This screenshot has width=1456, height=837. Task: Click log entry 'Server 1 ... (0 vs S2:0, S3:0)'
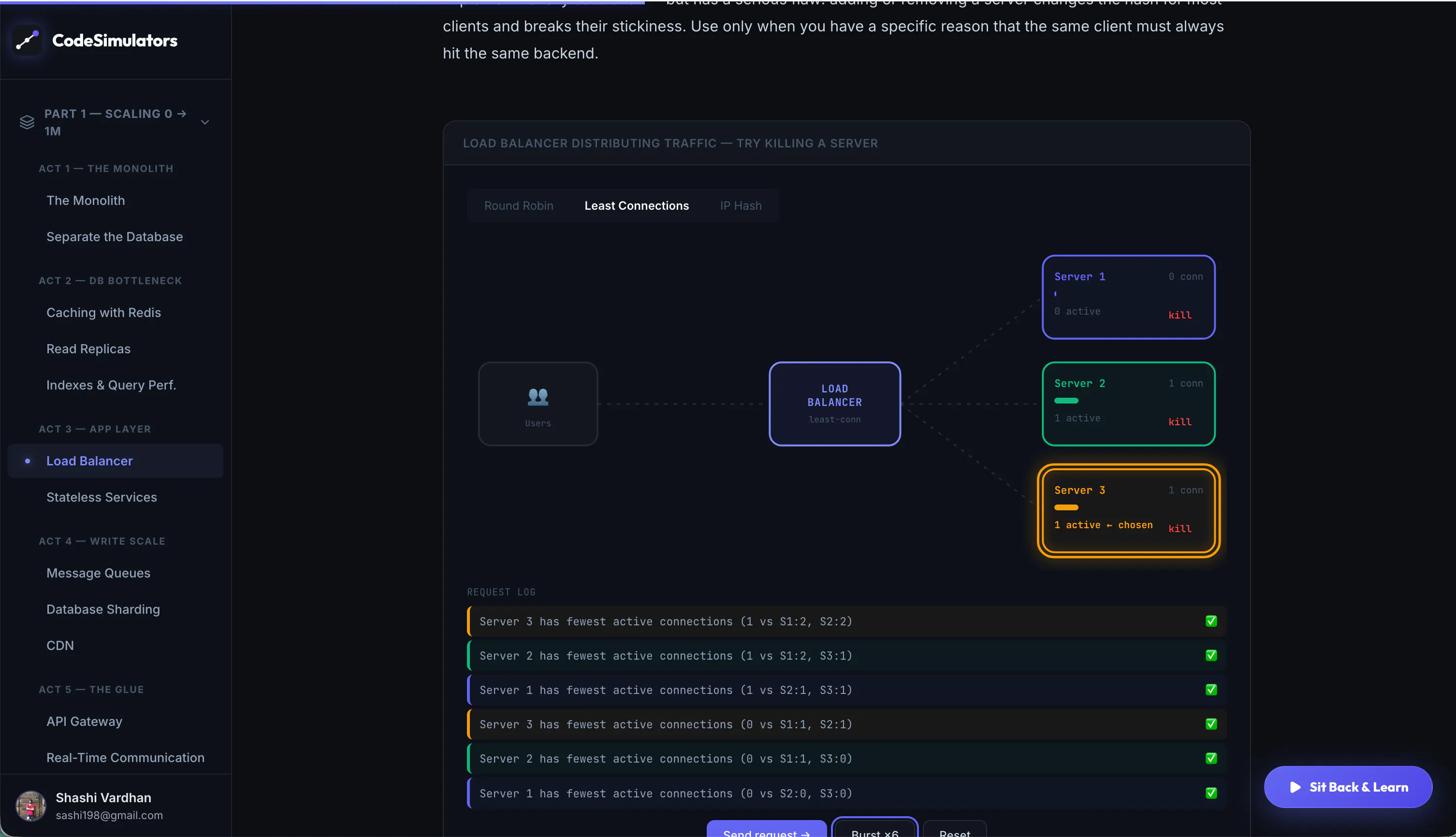(846, 794)
